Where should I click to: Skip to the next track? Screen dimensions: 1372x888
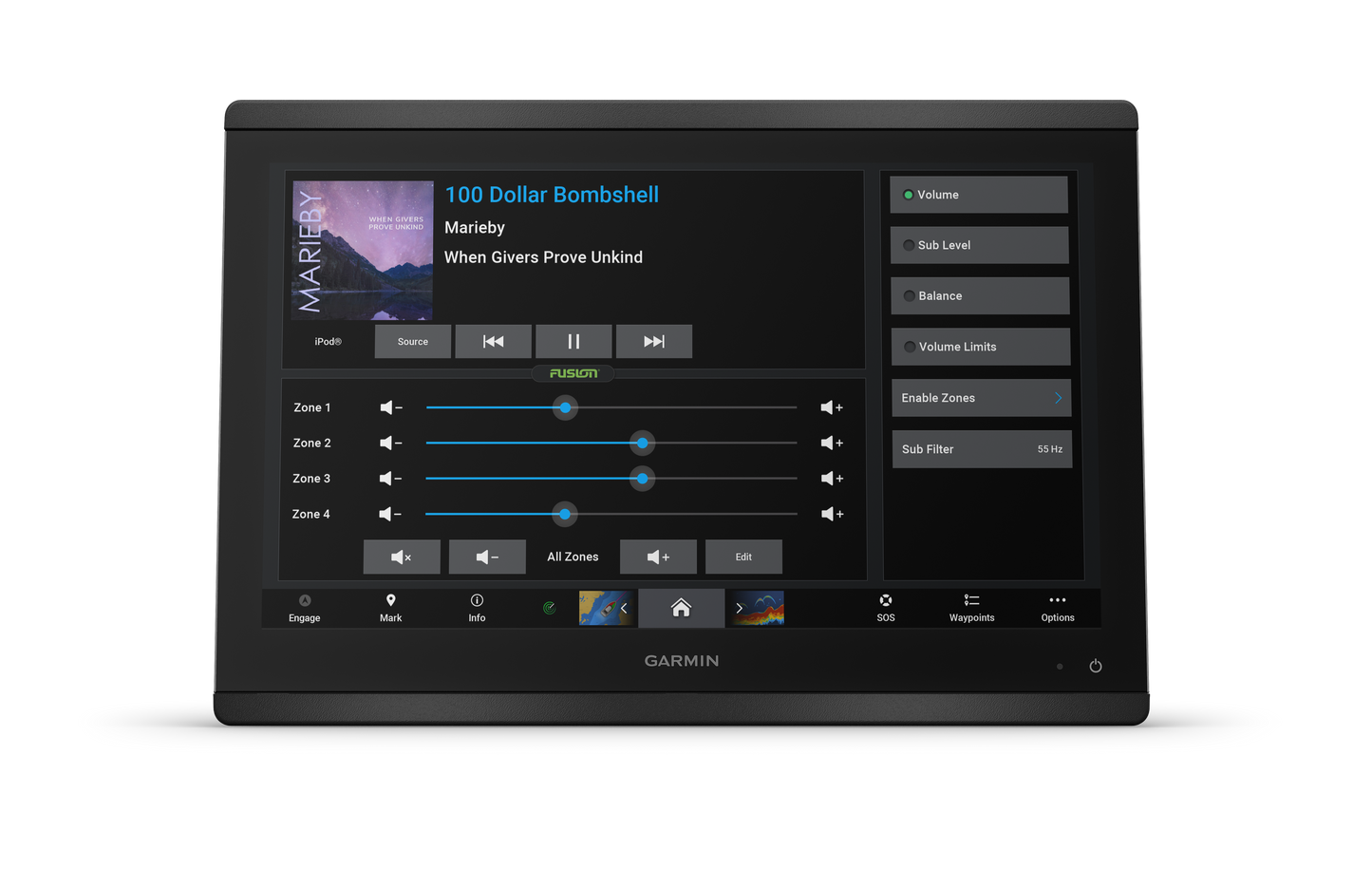coord(654,341)
